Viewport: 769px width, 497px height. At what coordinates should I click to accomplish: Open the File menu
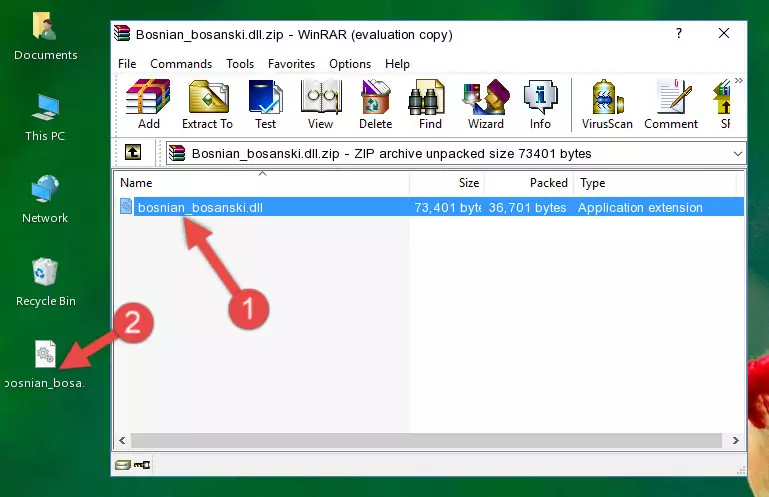click(127, 64)
